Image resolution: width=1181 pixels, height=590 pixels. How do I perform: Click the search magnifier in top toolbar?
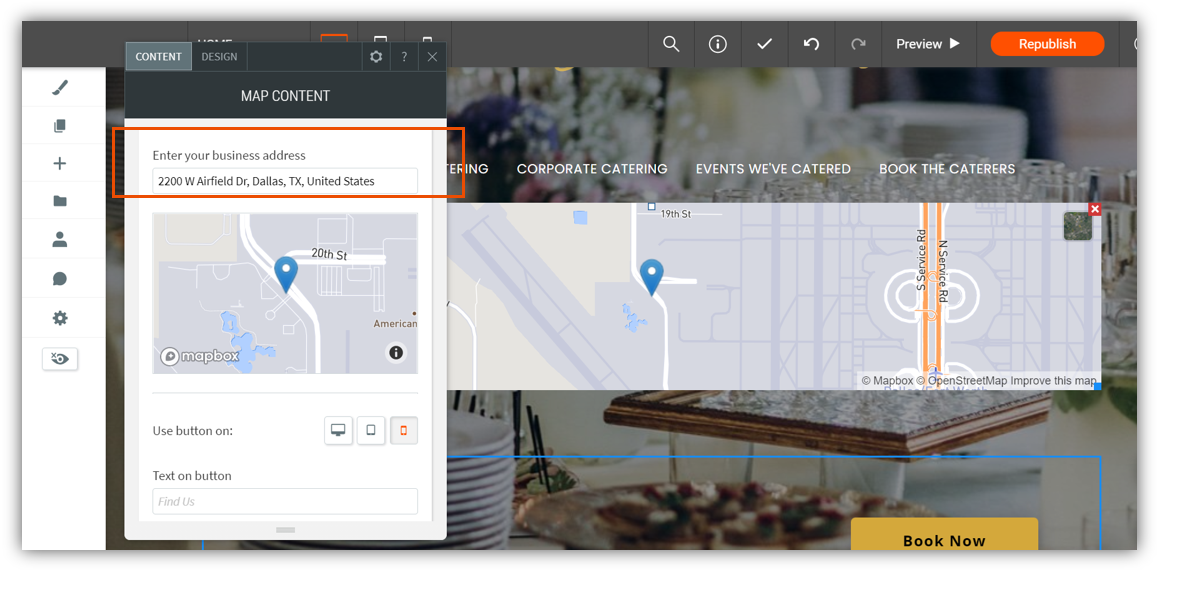(x=671, y=44)
